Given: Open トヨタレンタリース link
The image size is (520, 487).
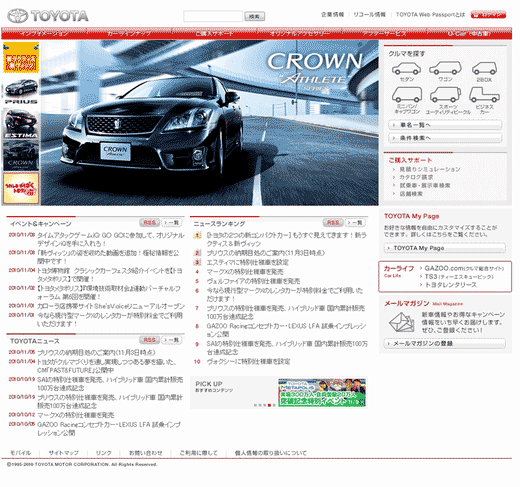Looking at the screenshot, I should click(450, 285).
